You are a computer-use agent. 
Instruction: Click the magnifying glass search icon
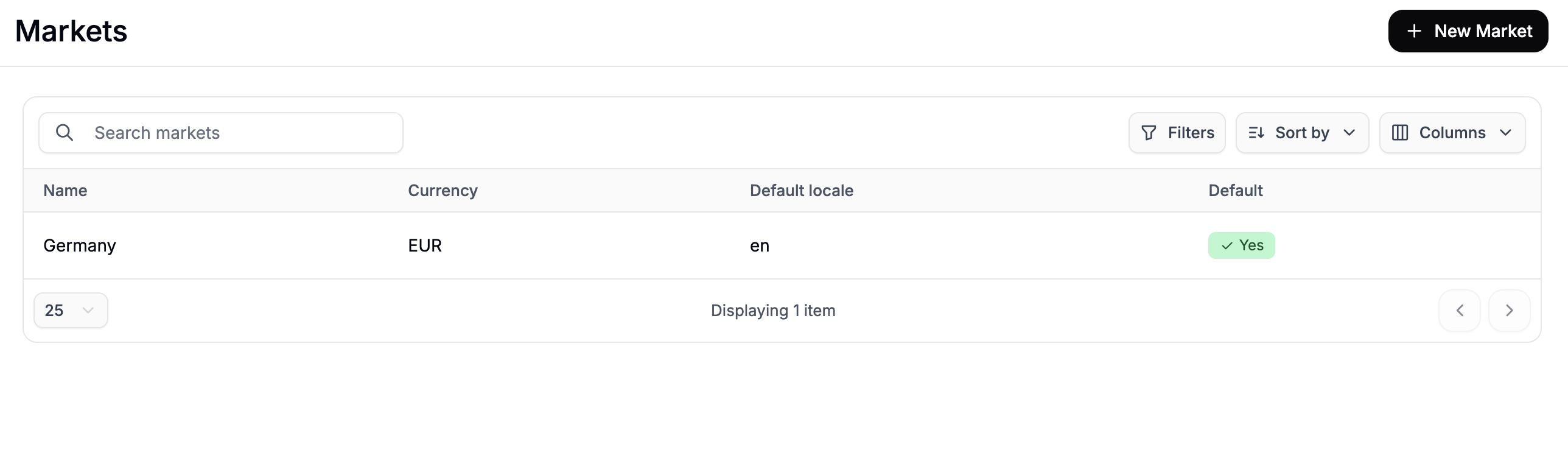point(65,132)
